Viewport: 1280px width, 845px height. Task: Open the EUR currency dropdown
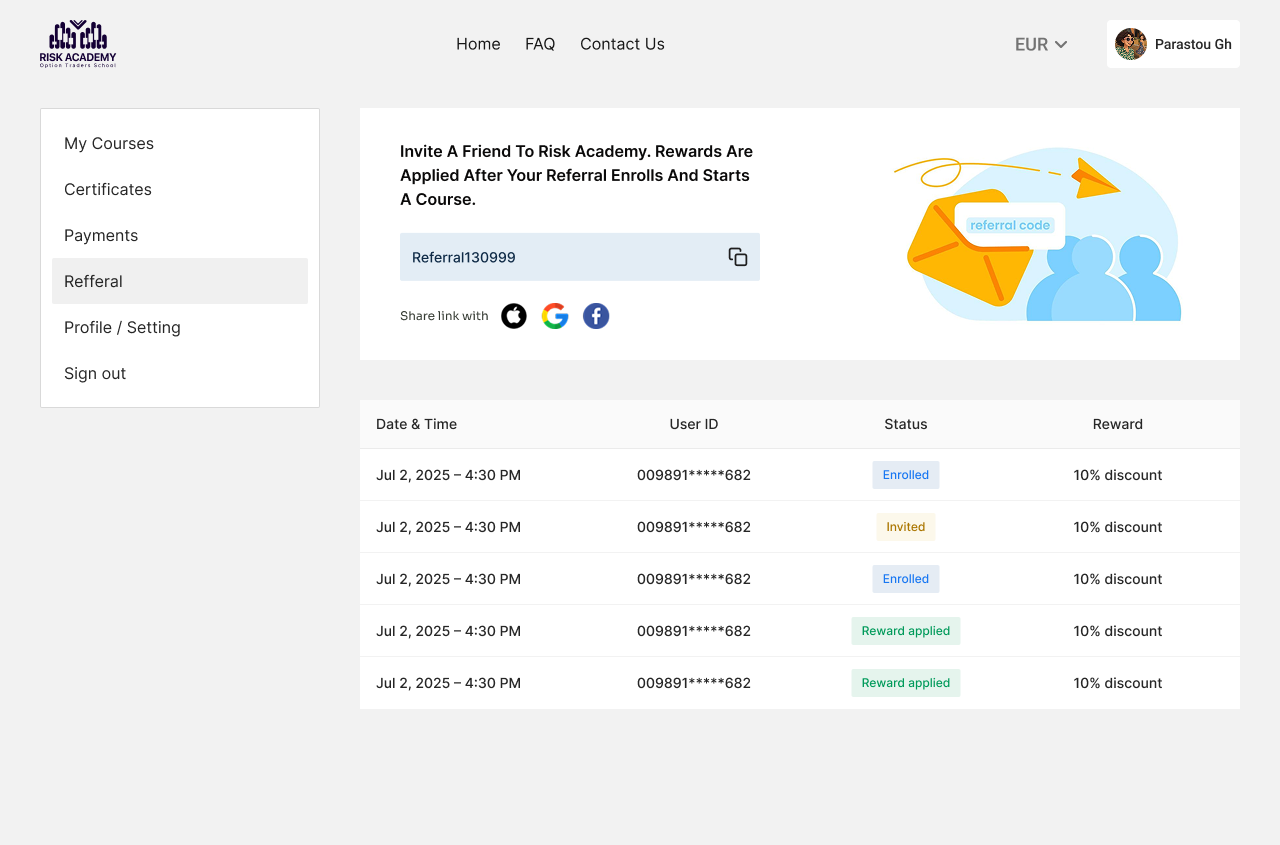pyautogui.click(x=1041, y=44)
